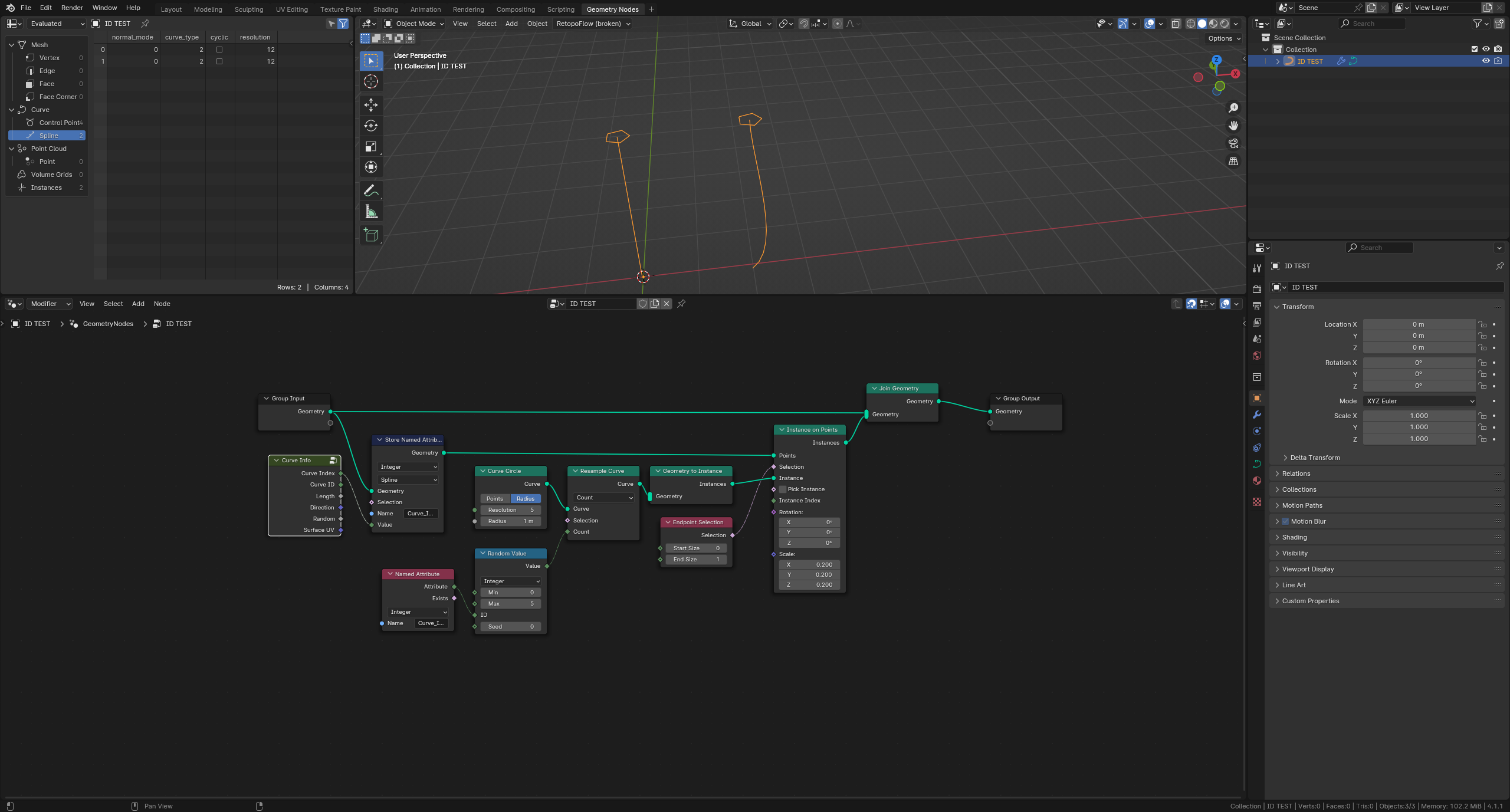Collapse the Join Geometry node
1510x812 pixels.
875,389
